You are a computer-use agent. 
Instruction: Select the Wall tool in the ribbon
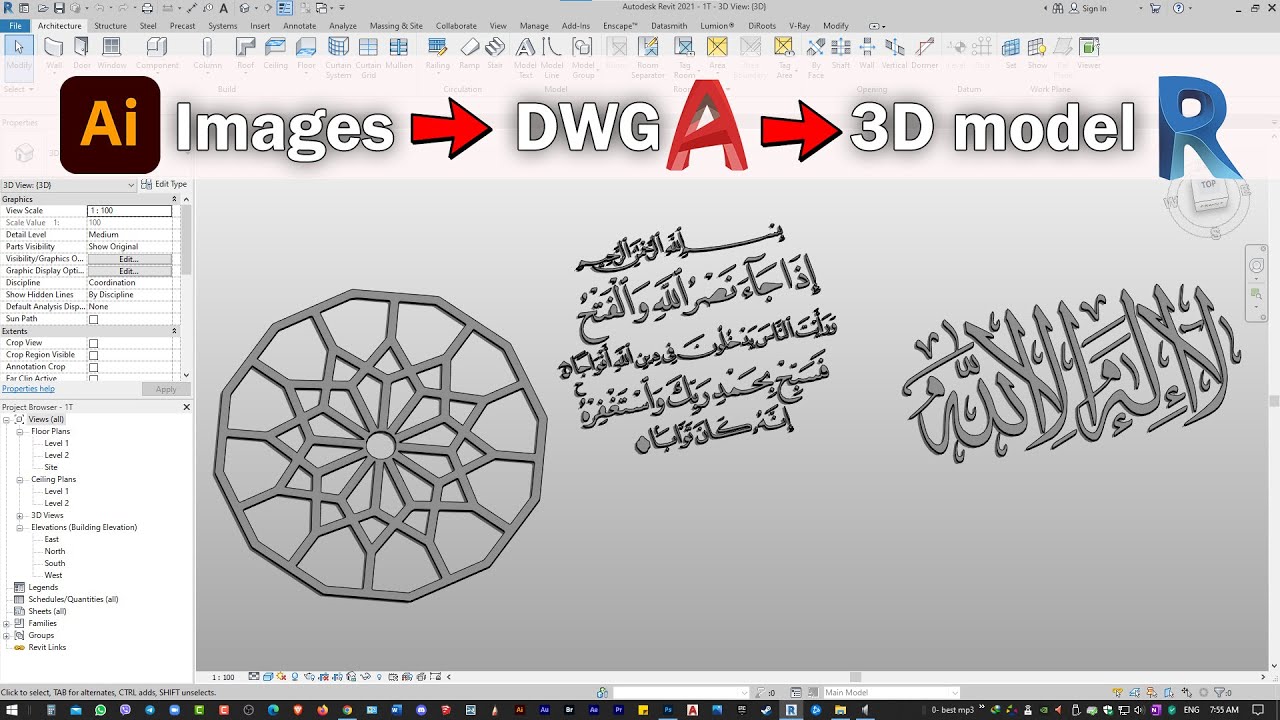pyautogui.click(x=54, y=53)
